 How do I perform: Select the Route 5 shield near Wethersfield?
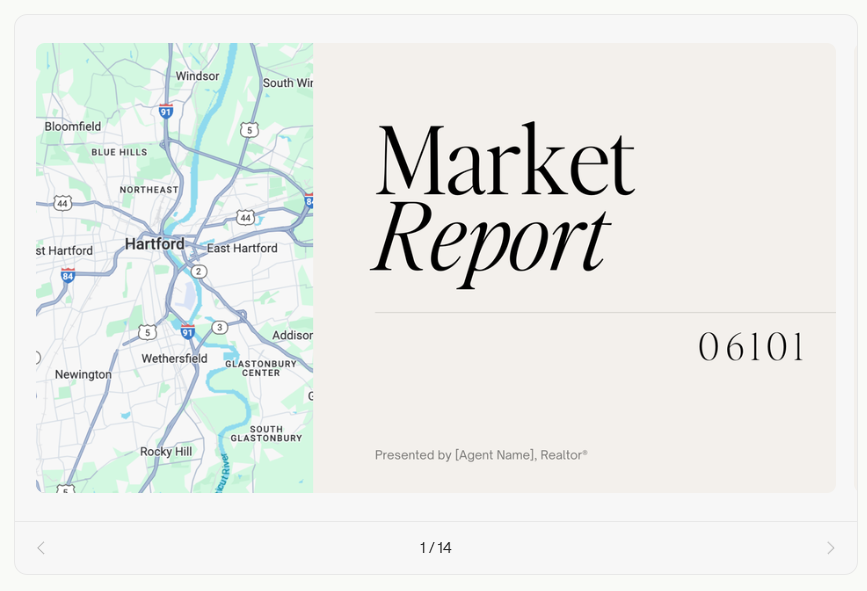146,332
